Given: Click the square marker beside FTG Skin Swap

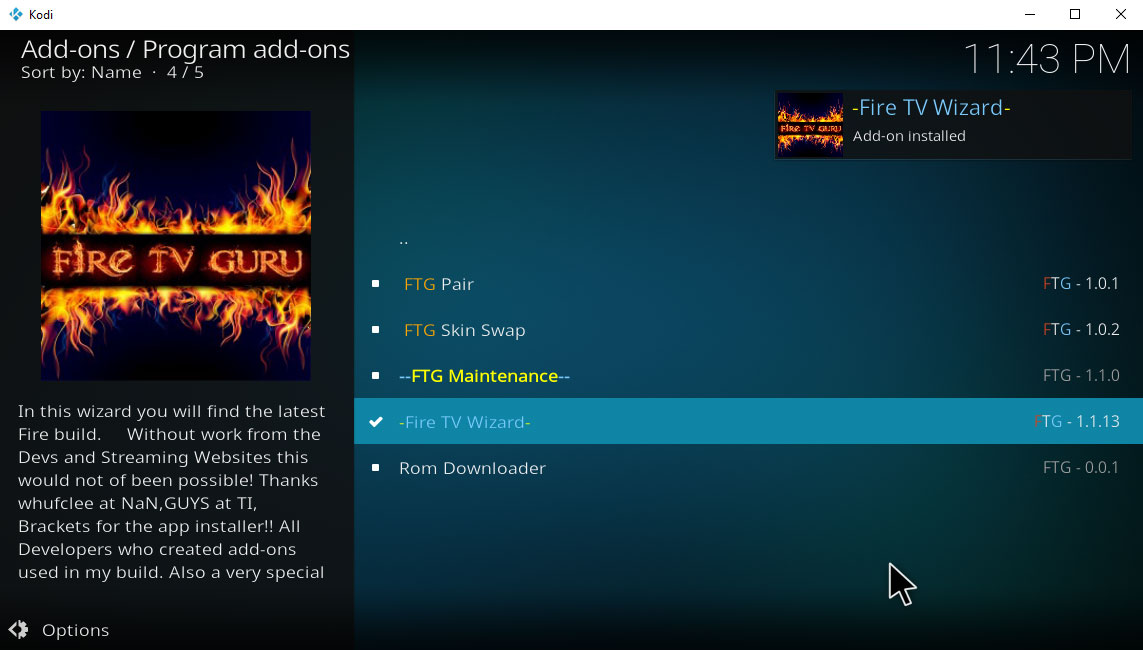Looking at the screenshot, I should [376, 330].
